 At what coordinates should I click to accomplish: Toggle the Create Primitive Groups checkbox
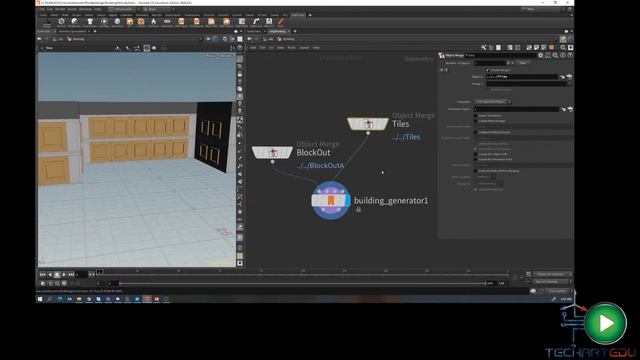[476, 132]
